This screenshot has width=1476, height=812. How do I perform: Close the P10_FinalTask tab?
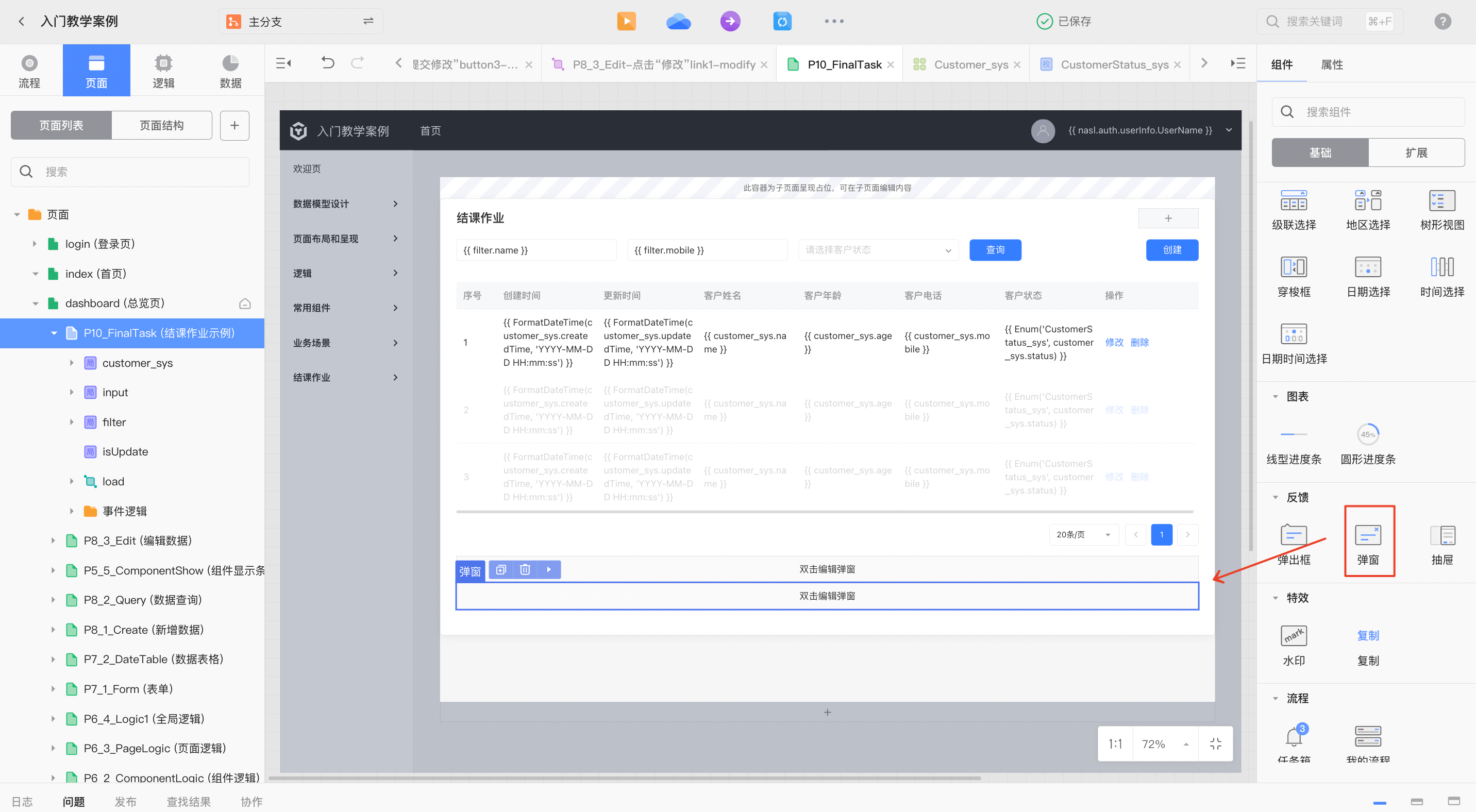point(891,65)
